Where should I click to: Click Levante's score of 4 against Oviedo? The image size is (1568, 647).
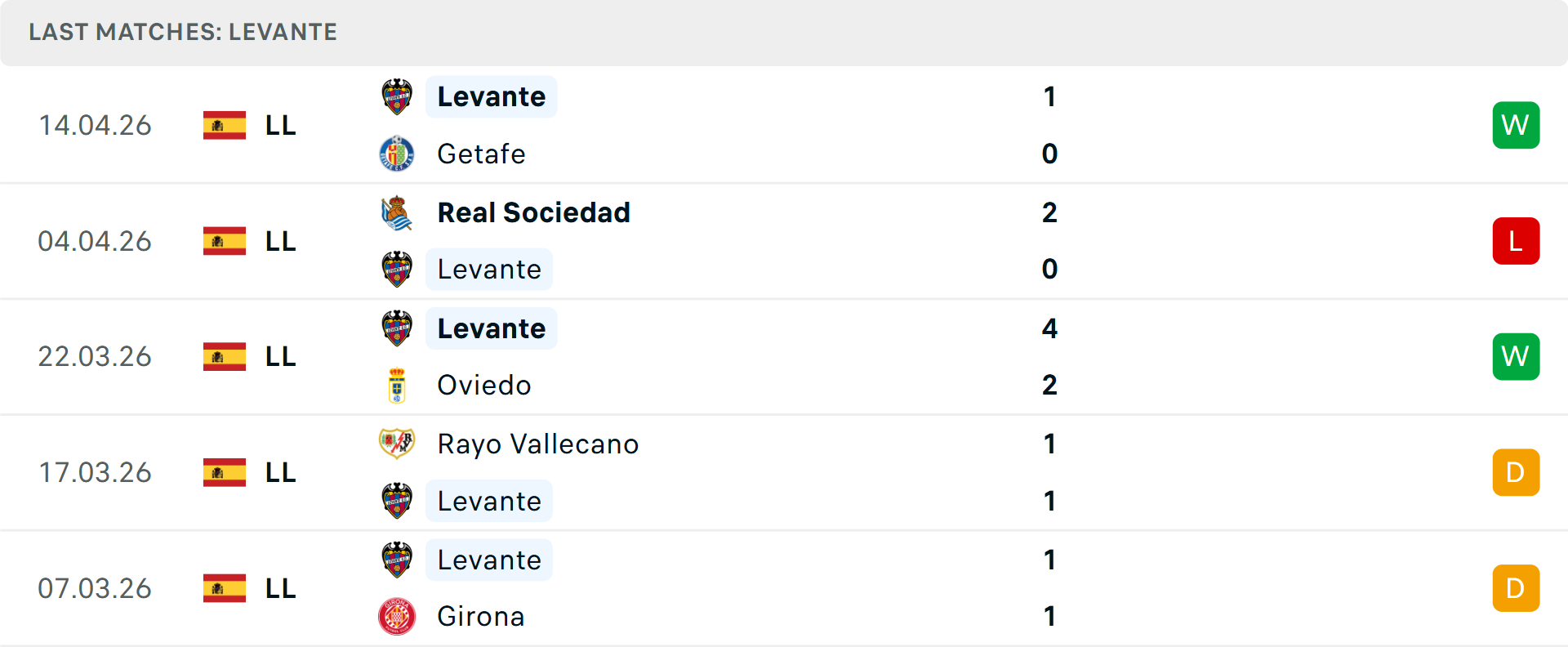tap(1049, 328)
